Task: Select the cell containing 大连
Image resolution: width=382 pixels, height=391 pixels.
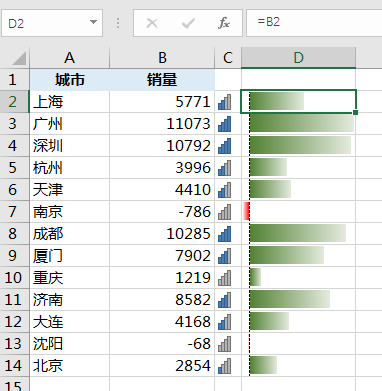Action: (x=69, y=322)
